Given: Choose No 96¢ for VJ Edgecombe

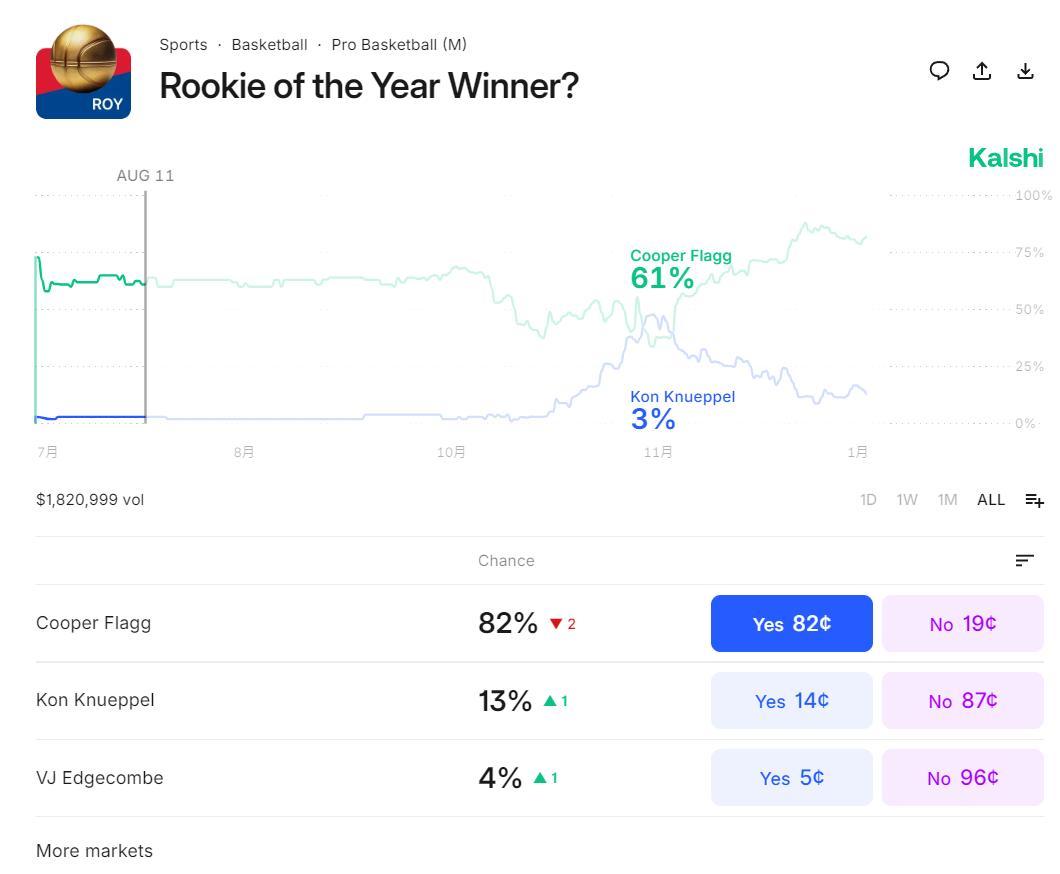Looking at the screenshot, I should click(962, 778).
